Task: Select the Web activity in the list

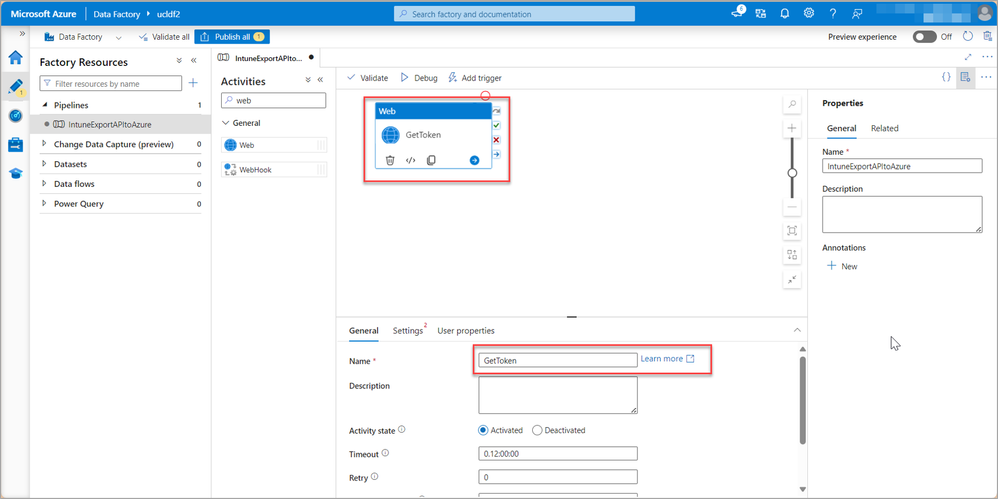Action: pyautogui.click(x=274, y=145)
